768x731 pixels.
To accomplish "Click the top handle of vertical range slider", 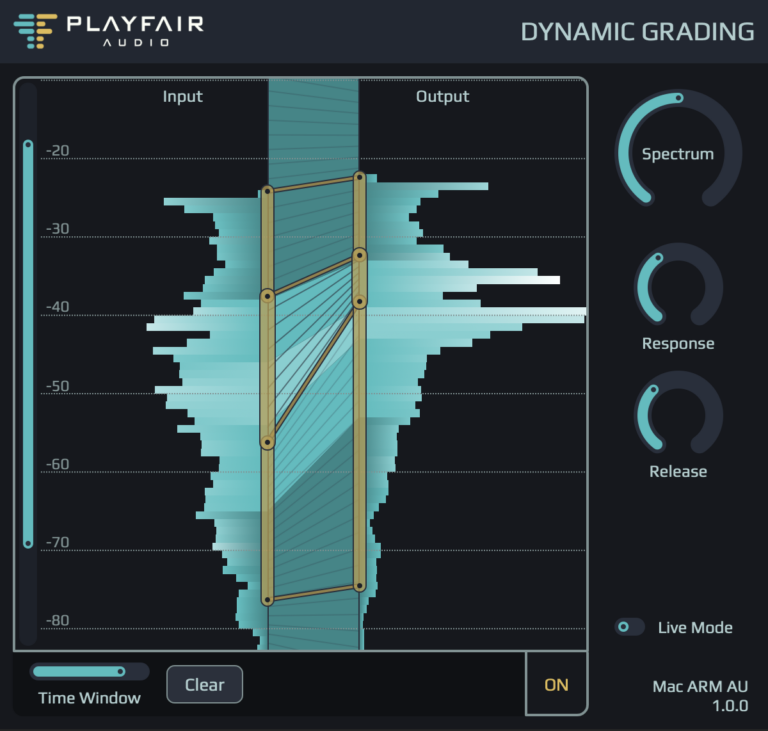I will coord(28,145).
